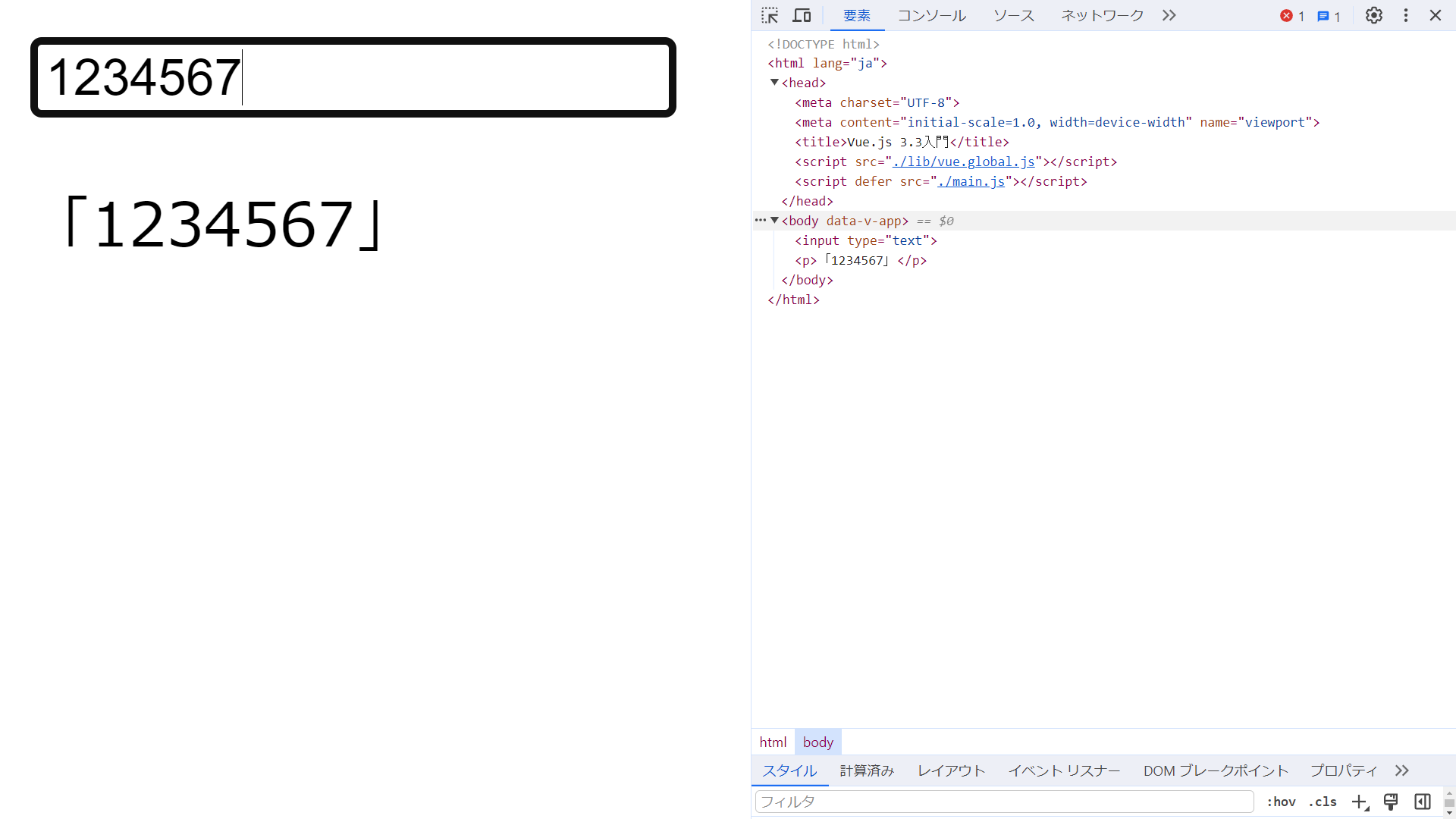Screen dimensions: 1456x819
Task: Toggle the .cls element classes button
Action: pos(1323,802)
